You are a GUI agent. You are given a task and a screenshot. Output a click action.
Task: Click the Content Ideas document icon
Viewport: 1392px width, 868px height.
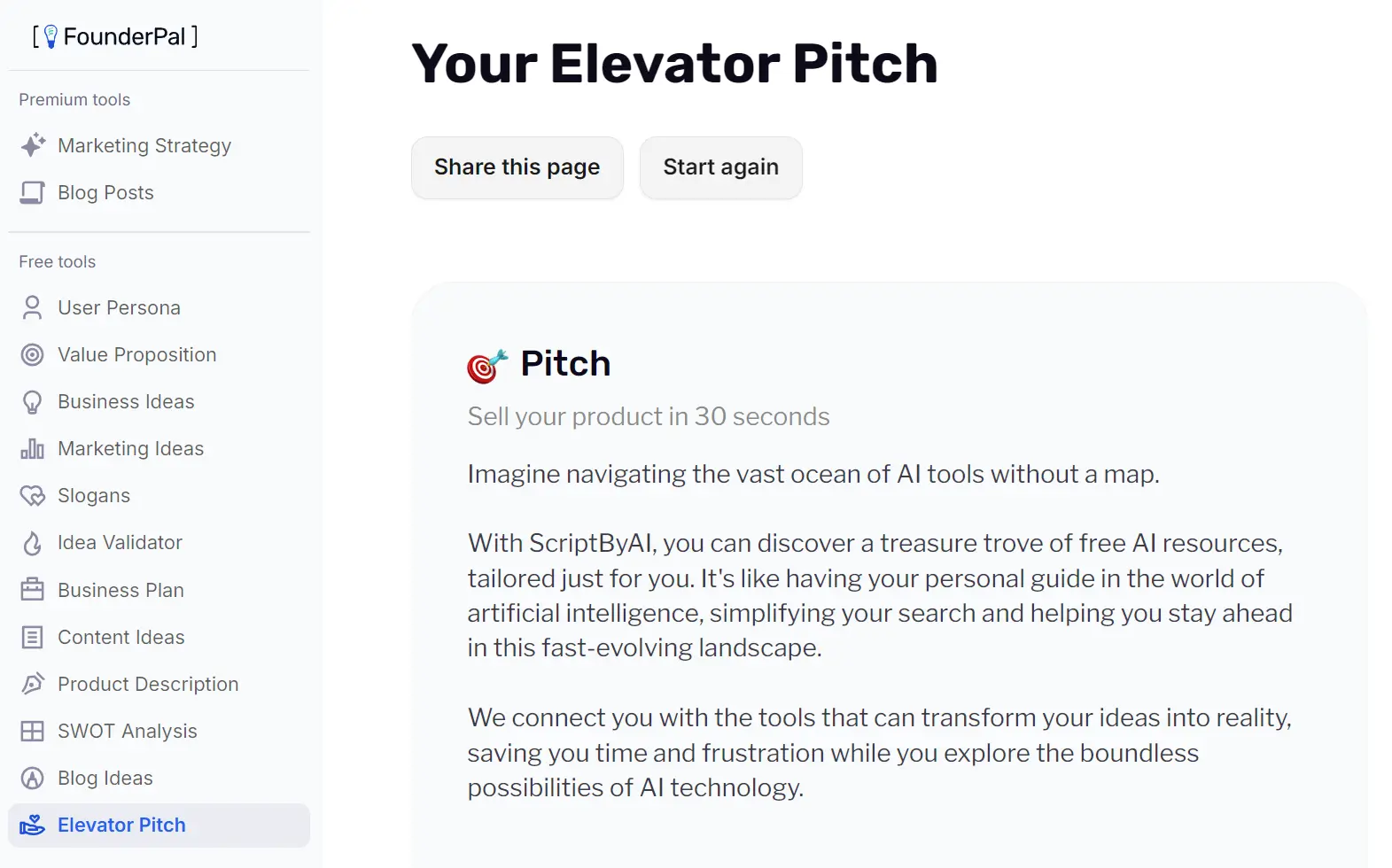tap(33, 637)
